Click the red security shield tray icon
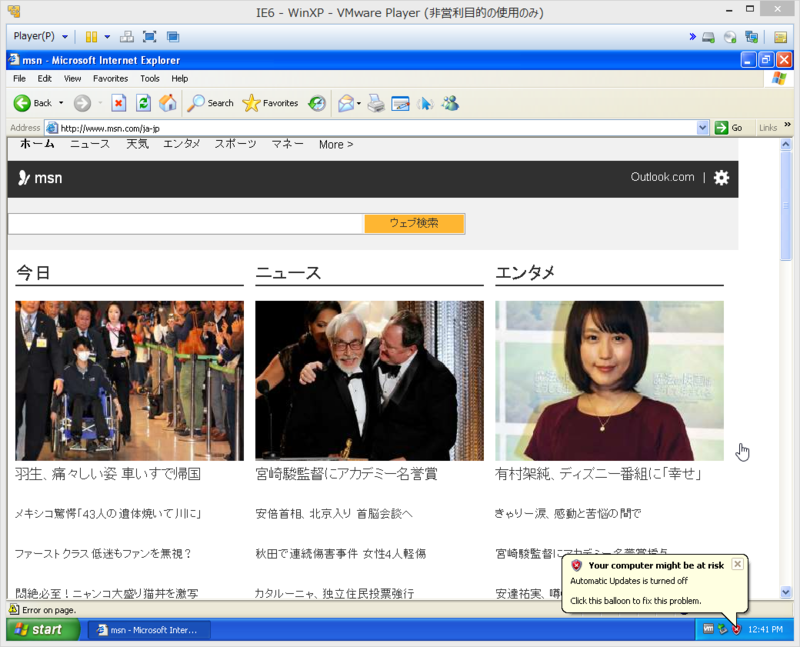 click(736, 629)
